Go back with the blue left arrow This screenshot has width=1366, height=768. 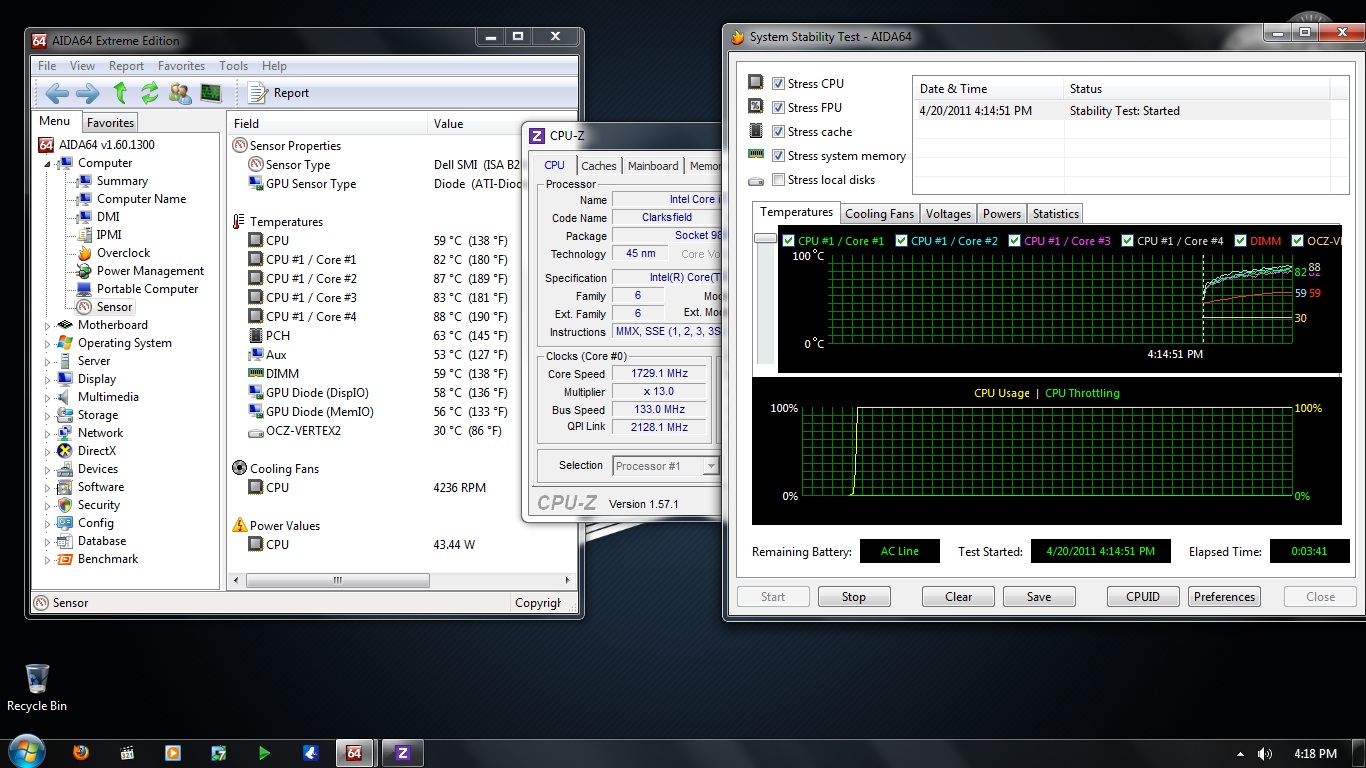(x=57, y=93)
